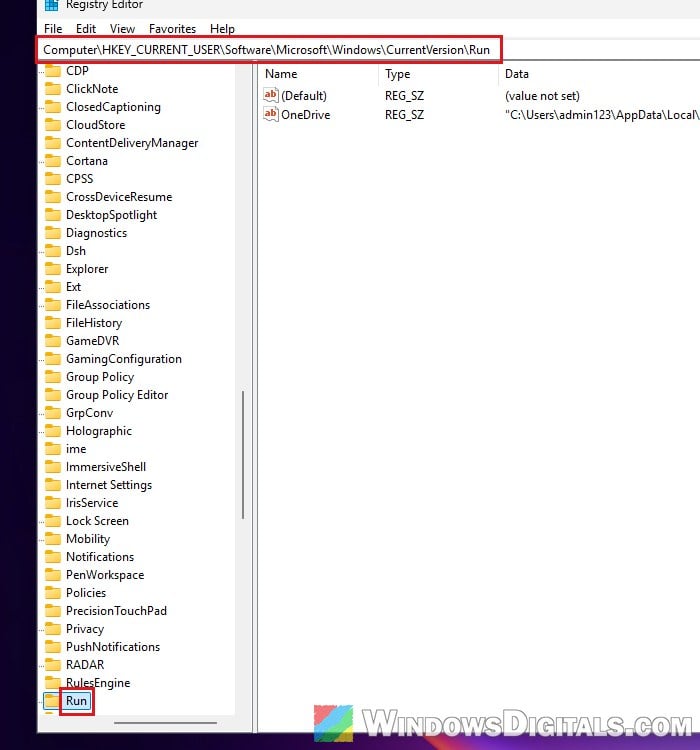The image size is (700, 750).
Task: Select the Notifications key
Action: click(100, 557)
